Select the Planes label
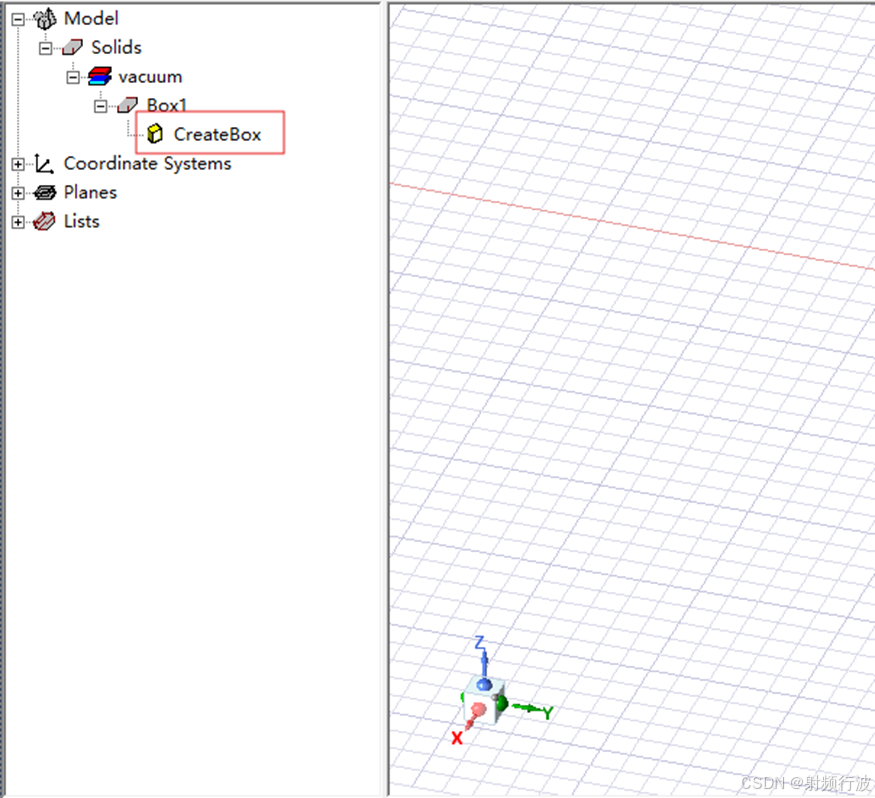The width and height of the screenshot is (875, 798). [90, 193]
